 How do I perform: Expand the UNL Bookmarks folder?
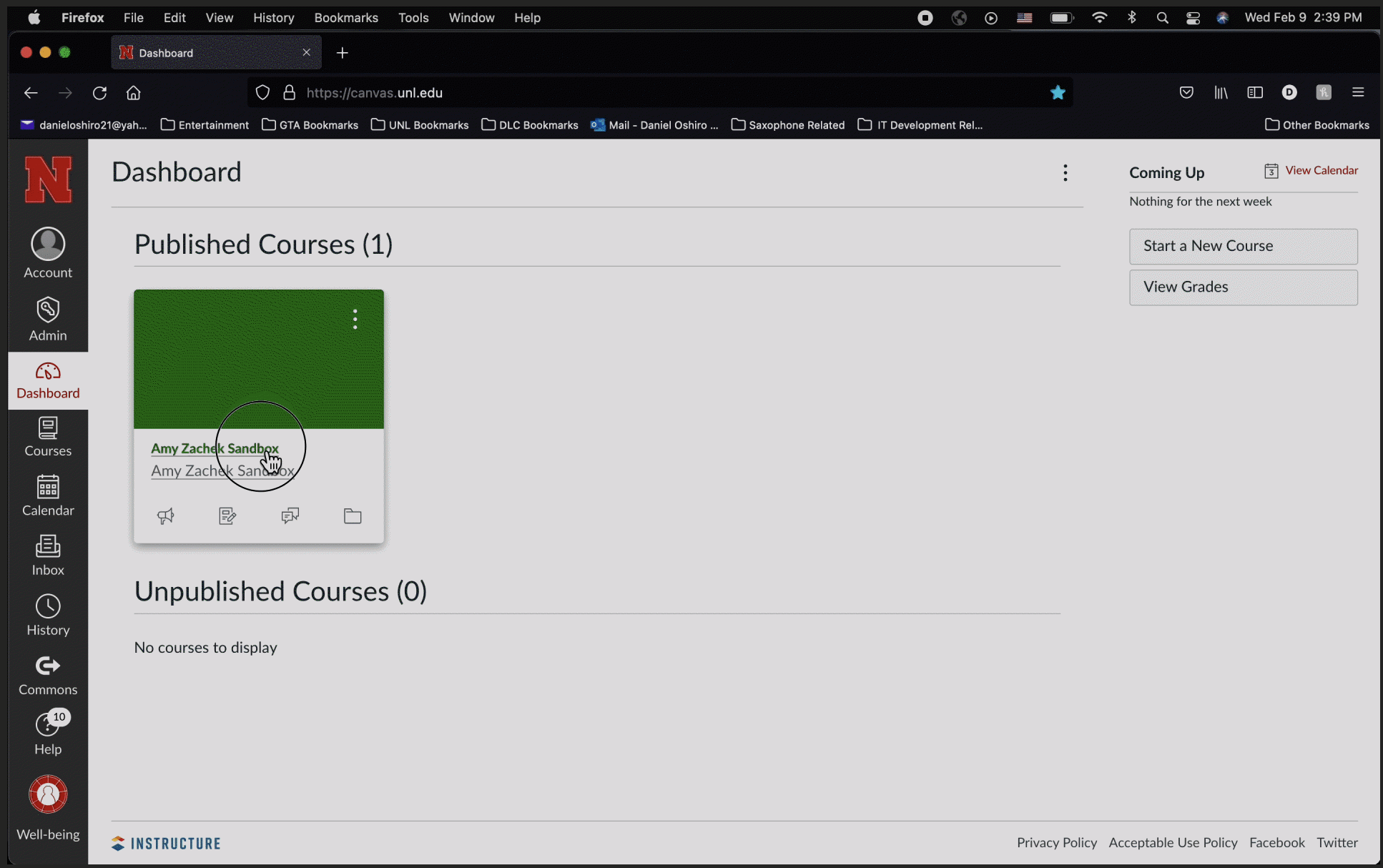point(420,125)
